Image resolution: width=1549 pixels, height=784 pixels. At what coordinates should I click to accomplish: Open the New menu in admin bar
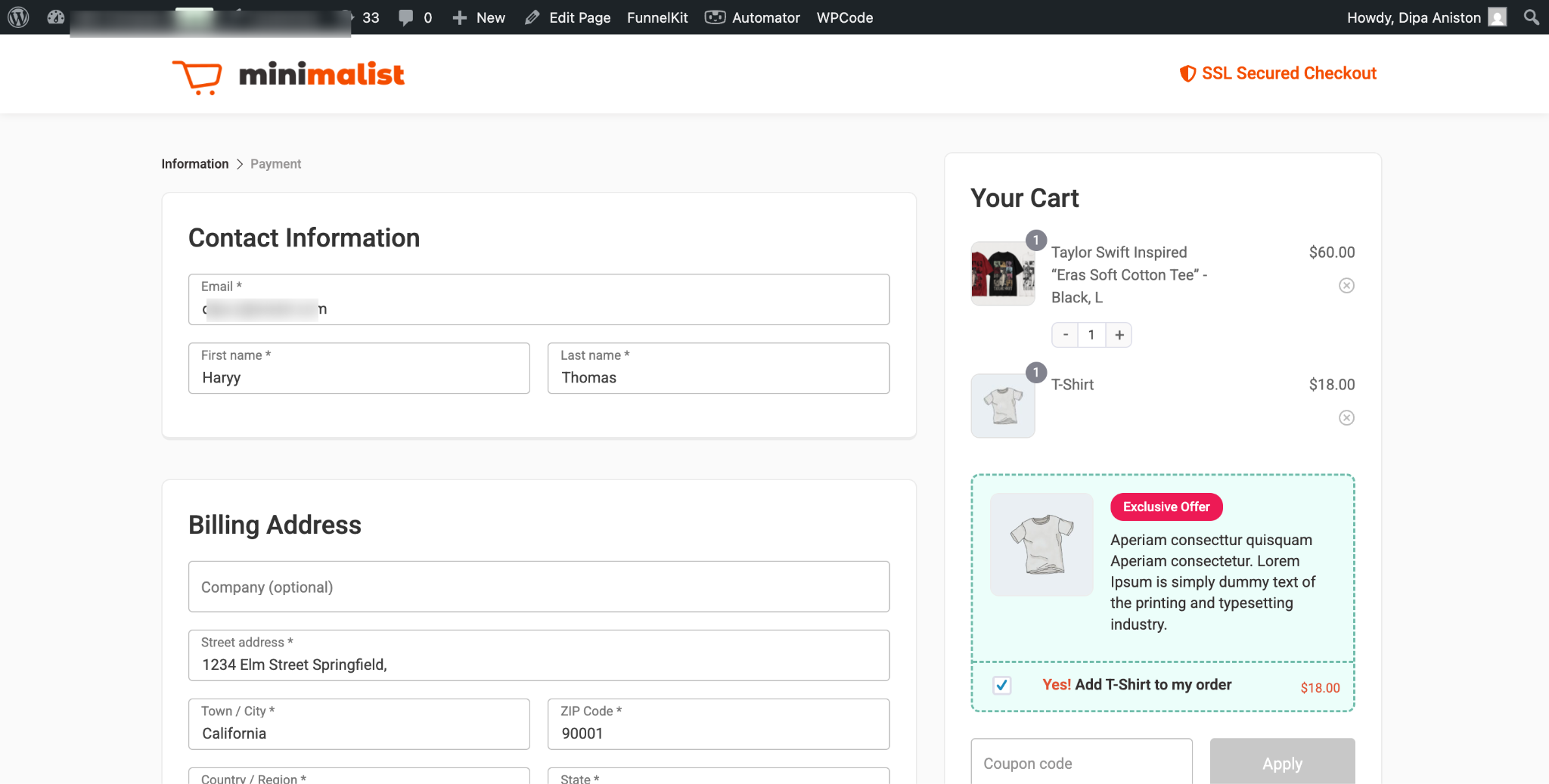479,17
